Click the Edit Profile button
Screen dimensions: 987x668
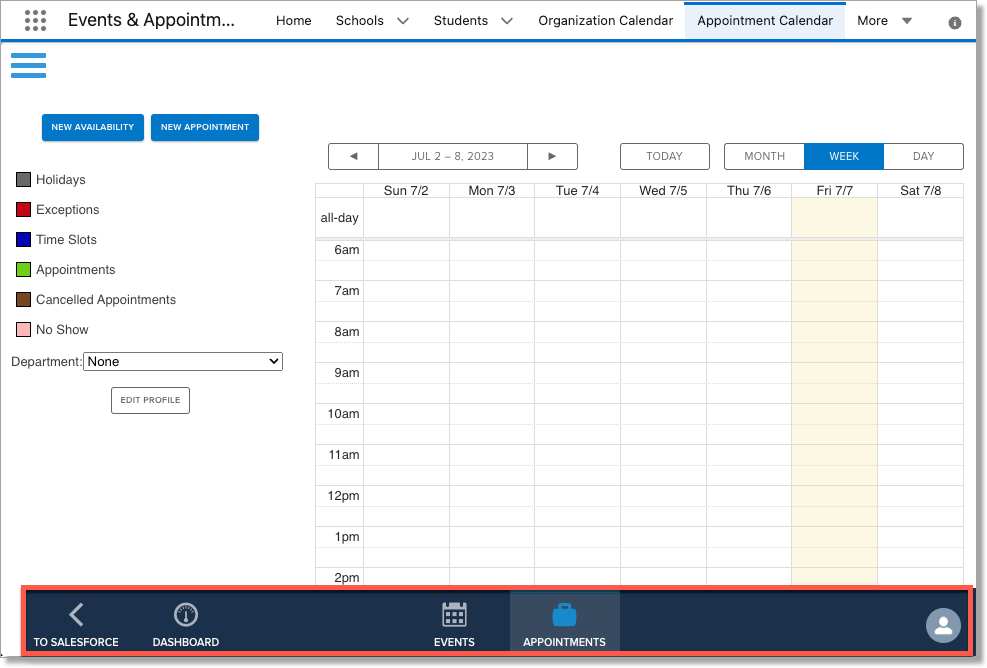(x=150, y=400)
